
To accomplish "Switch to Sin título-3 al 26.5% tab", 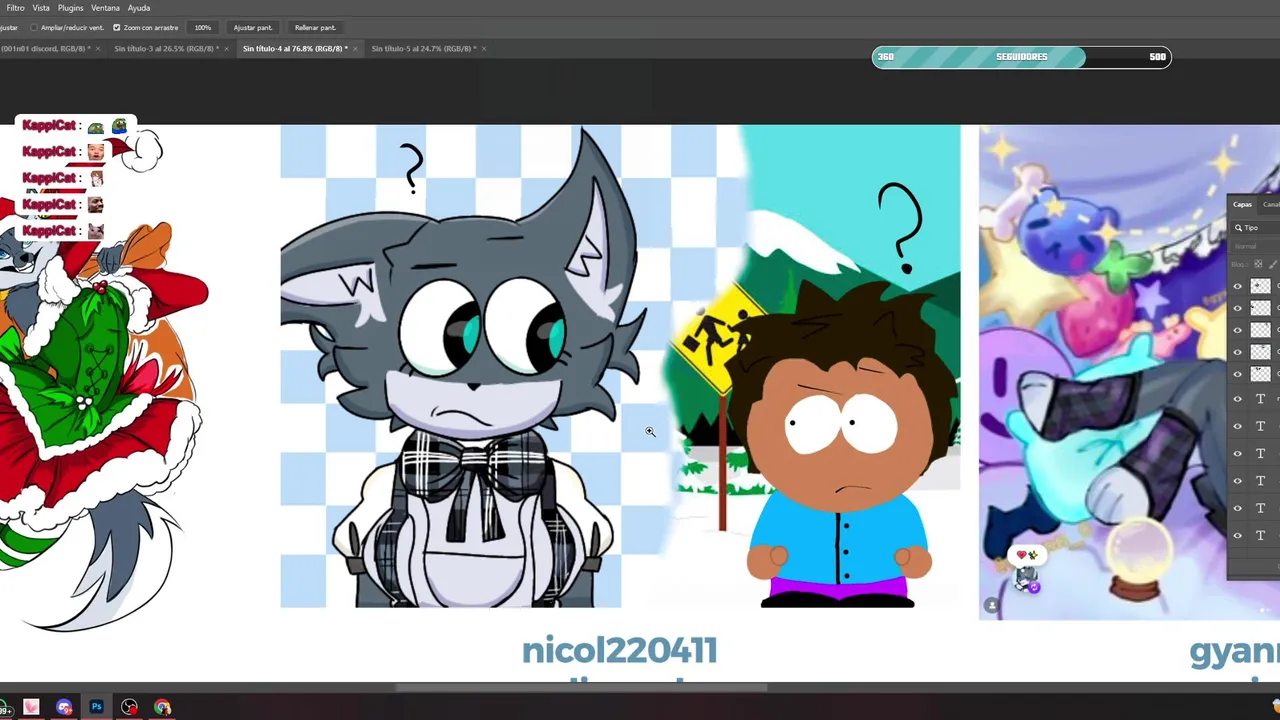I will [x=166, y=48].
